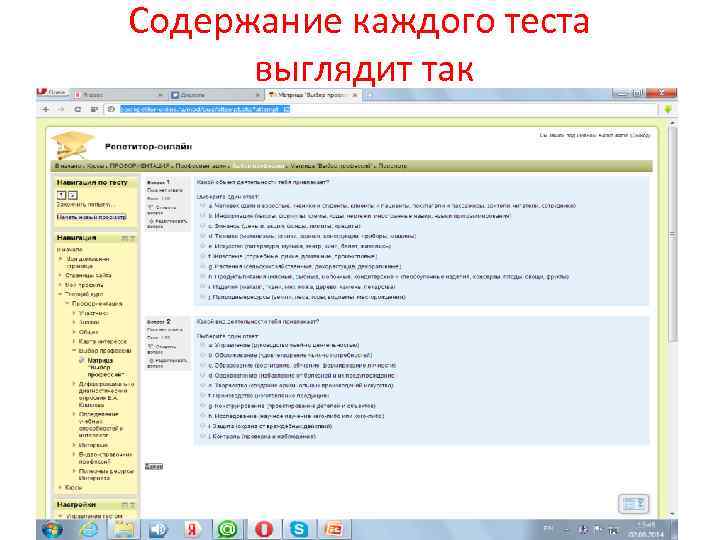Open Skype from the taskbar
This screenshot has height=540, width=720.
point(299,530)
